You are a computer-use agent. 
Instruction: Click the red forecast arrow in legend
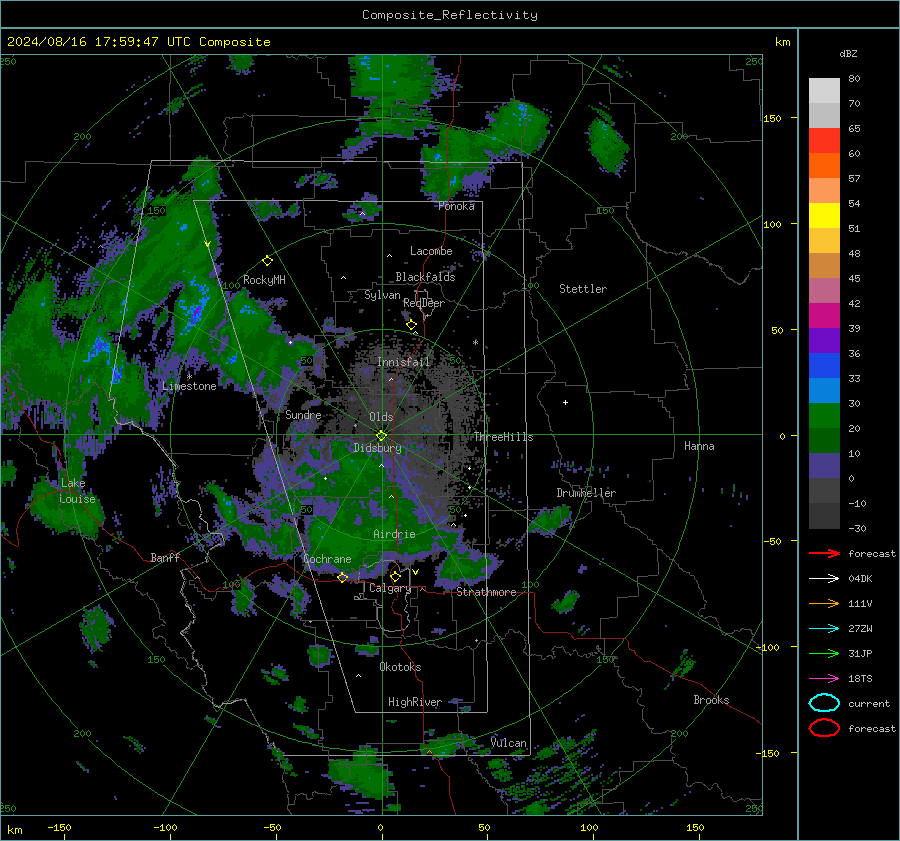pyautogui.click(x=824, y=553)
